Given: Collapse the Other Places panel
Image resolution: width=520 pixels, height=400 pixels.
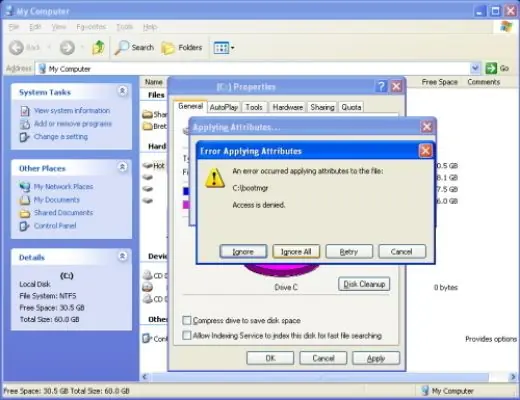Looking at the screenshot, I should pyautogui.click(x=122, y=167).
